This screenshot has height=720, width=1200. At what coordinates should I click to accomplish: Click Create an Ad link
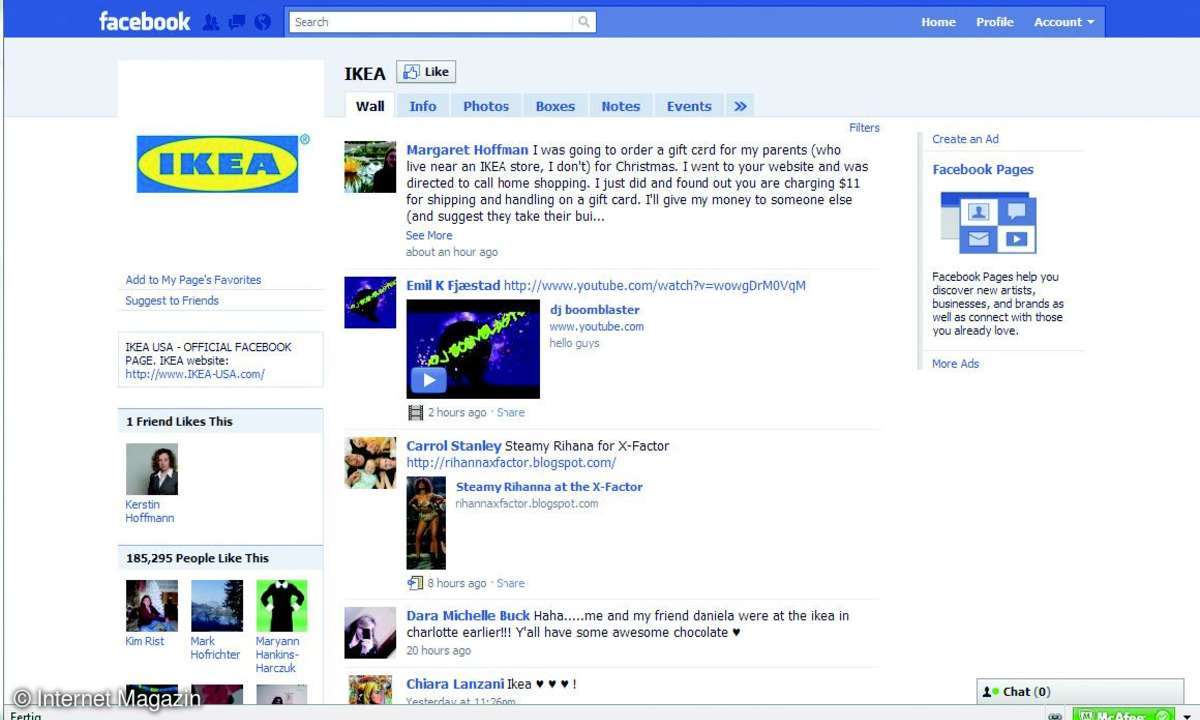tap(965, 139)
